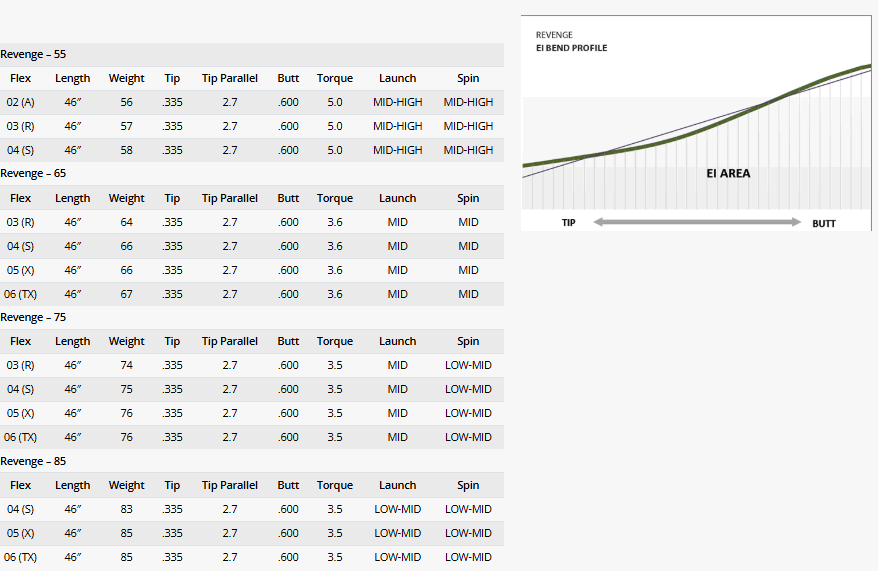
Task: Select 04 (S) flex in Revenge 65
Action: (20, 246)
